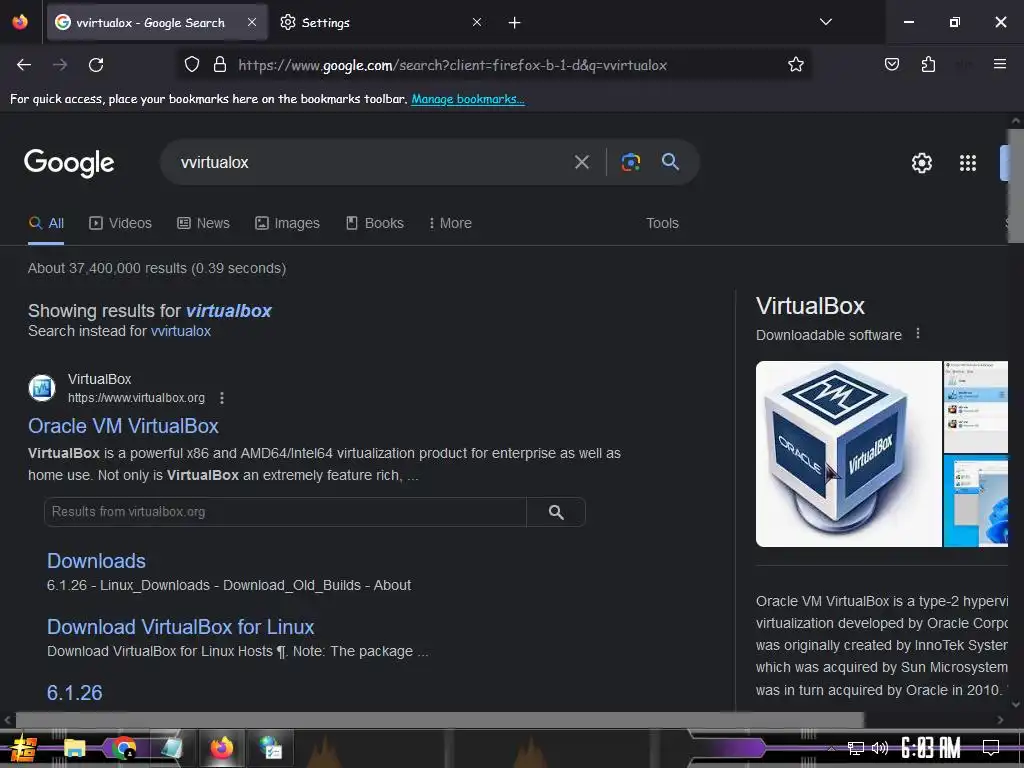This screenshot has height=768, width=1024.
Task: Click the VirtualBox site favicon
Action: pyautogui.click(x=42, y=388)
